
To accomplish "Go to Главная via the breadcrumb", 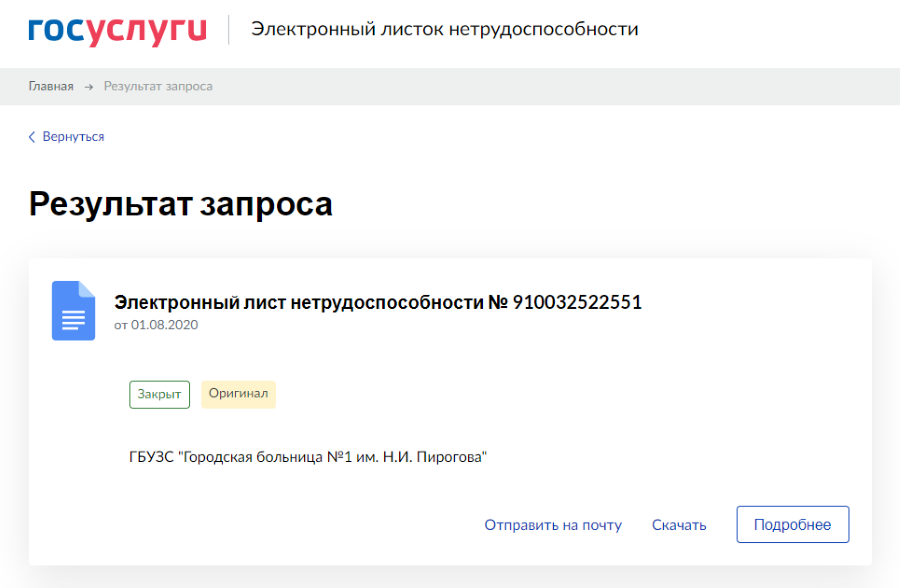I will tap(51, 86).
